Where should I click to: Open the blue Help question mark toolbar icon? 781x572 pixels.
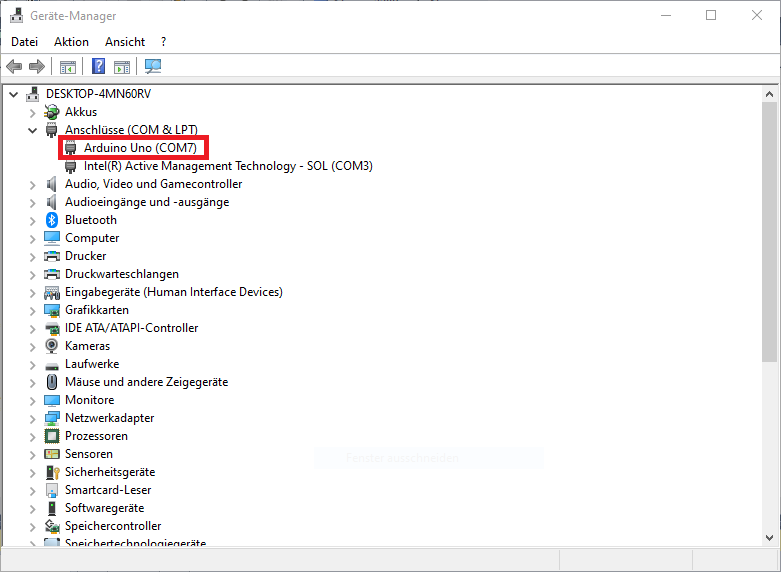(x=99, y=66)
